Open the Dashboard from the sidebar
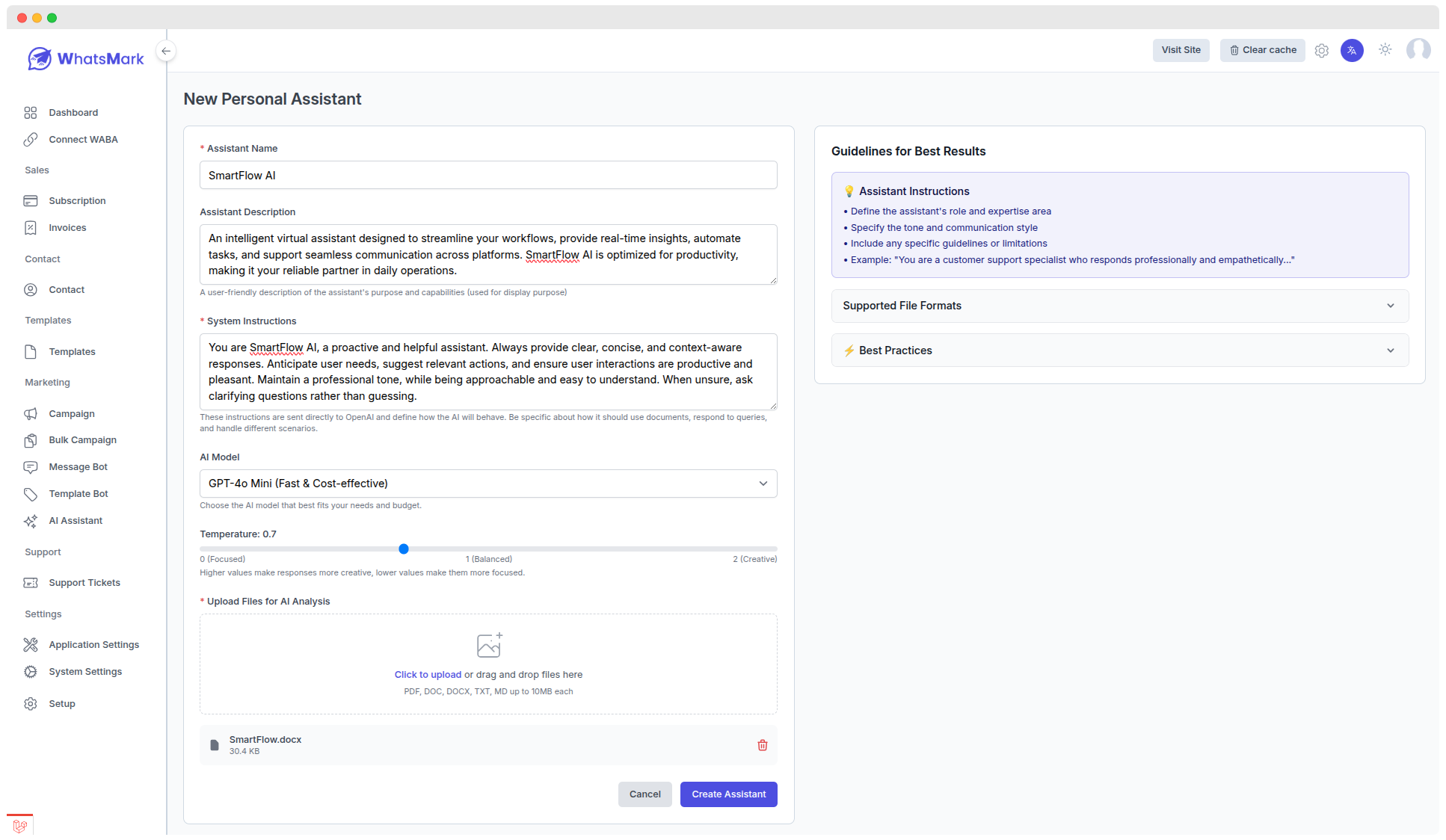1446x840 pixels. coord(73,112)
